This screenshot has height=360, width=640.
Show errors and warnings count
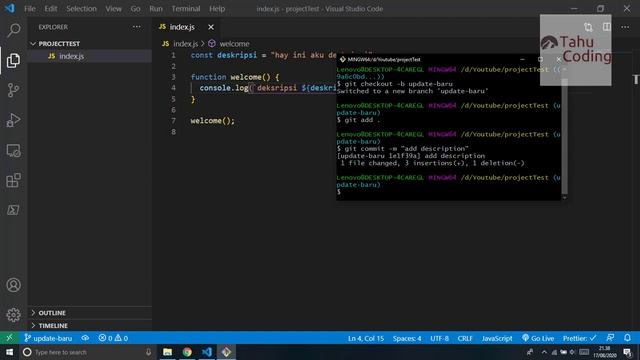coord(113,338)
